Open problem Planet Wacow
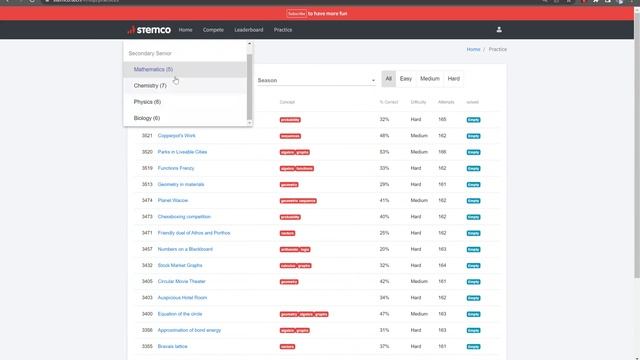Viewport: 640px width, 360px height. [173, 200]
